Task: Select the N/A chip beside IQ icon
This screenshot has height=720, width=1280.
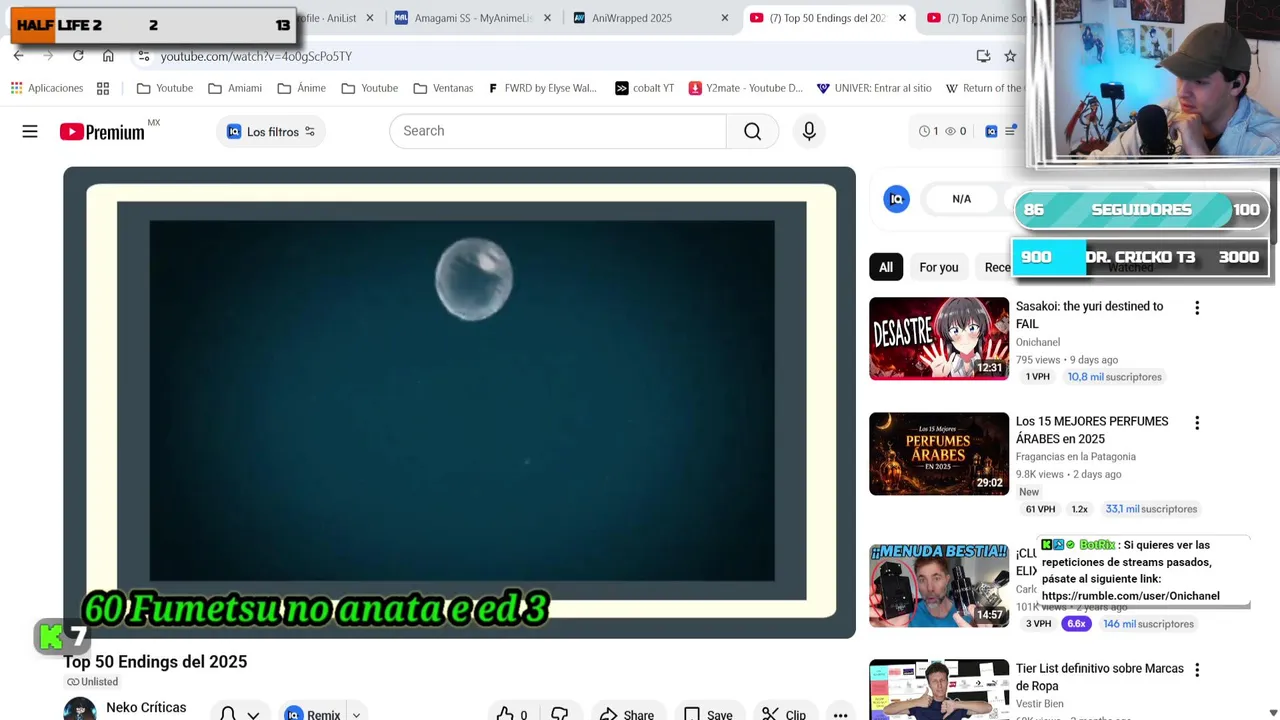Action: point(961,199)
